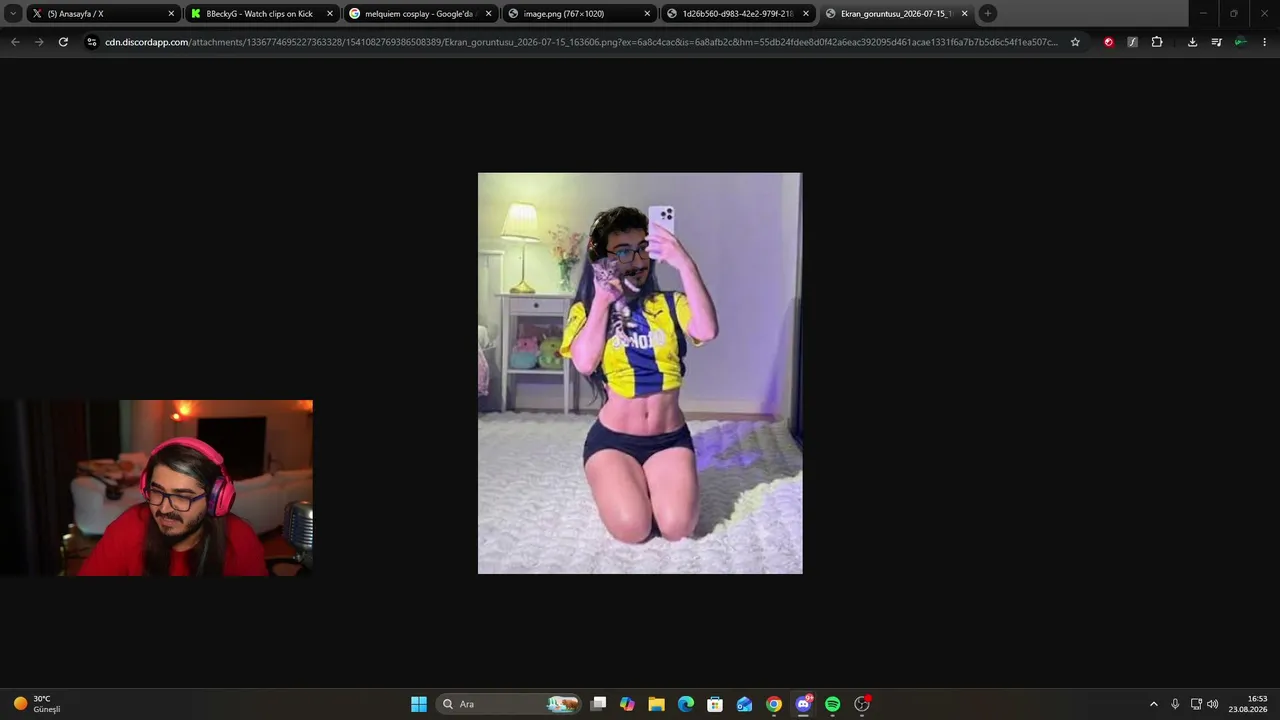
Task: Bookmark this page with the star
Action: 1075,42
